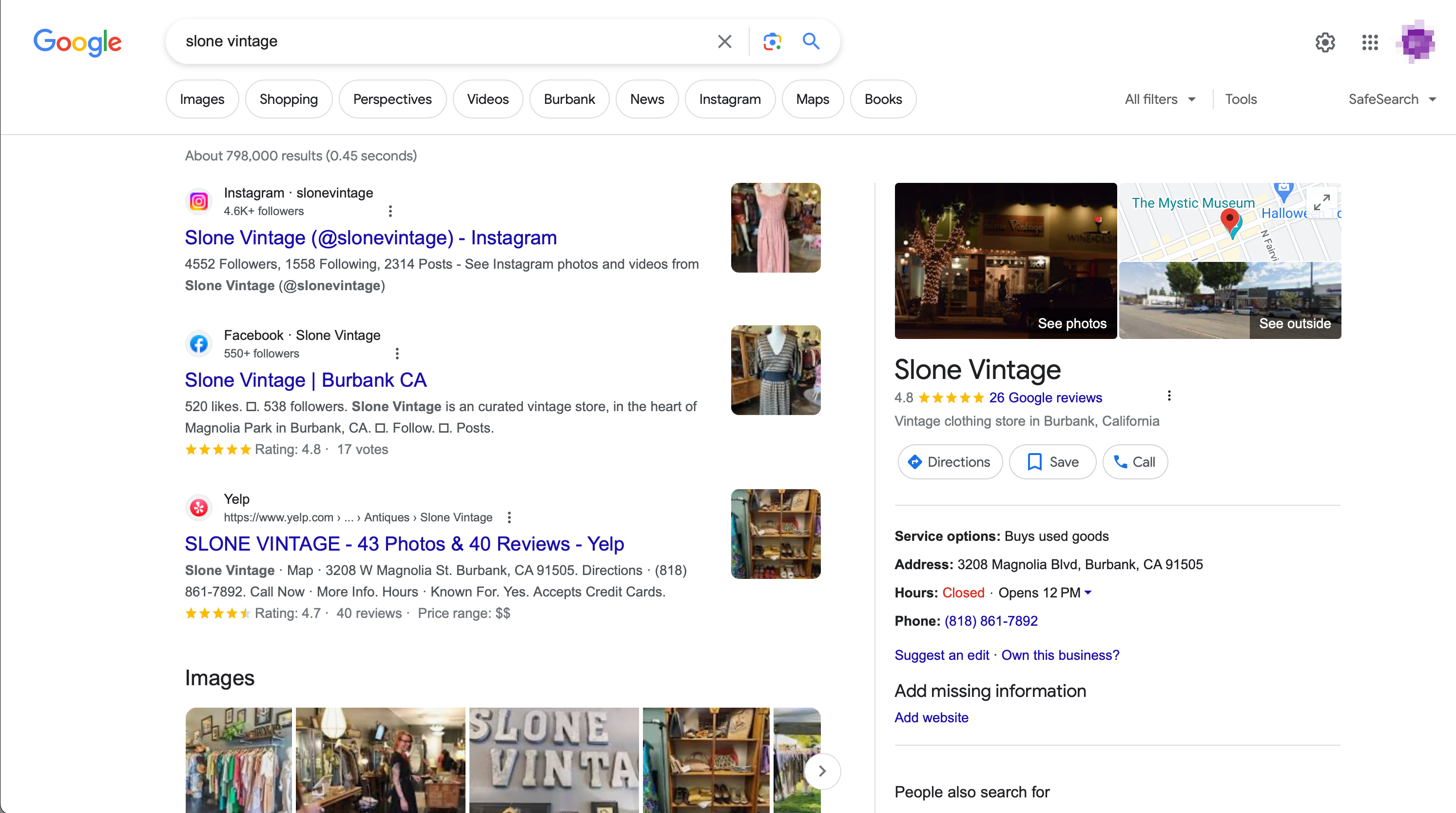Click the Facebook favicon beside Slone Vintage
This screenshot has height=813, width=1456.
pyautogui.click(x=199, y=344)
